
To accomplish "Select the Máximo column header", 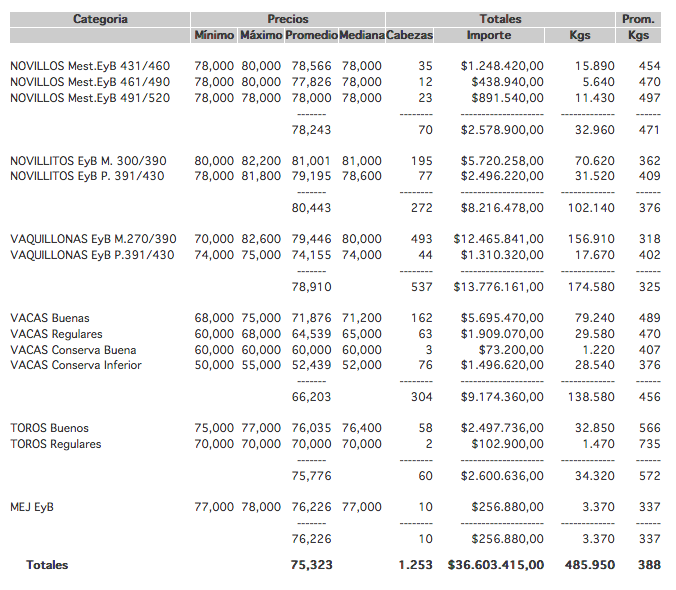I will click(x=260, y=35).
